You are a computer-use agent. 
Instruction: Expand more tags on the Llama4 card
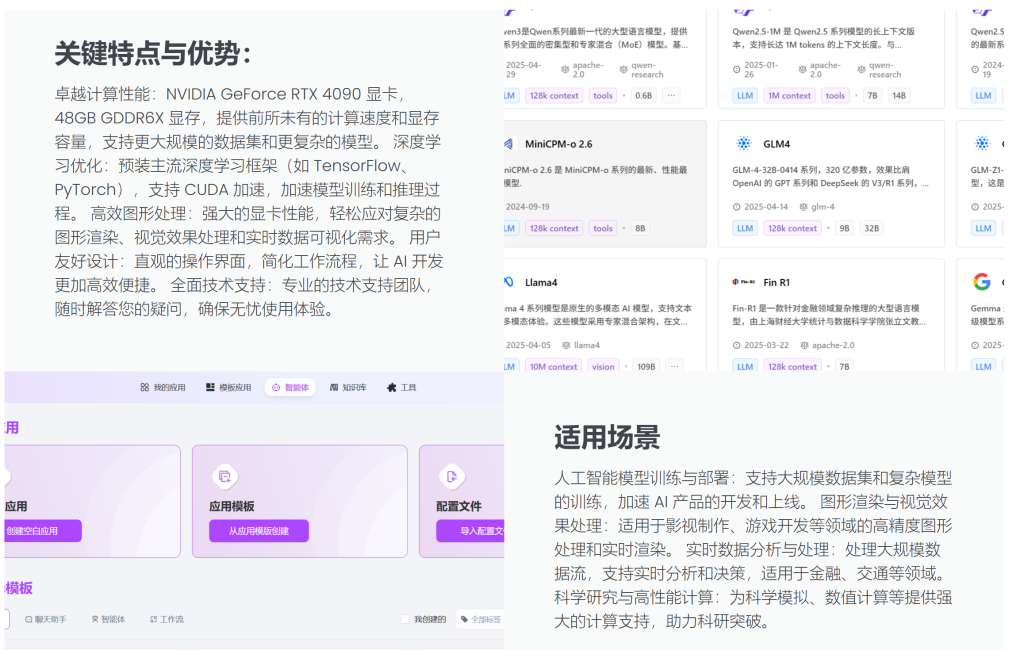point(673,367)
